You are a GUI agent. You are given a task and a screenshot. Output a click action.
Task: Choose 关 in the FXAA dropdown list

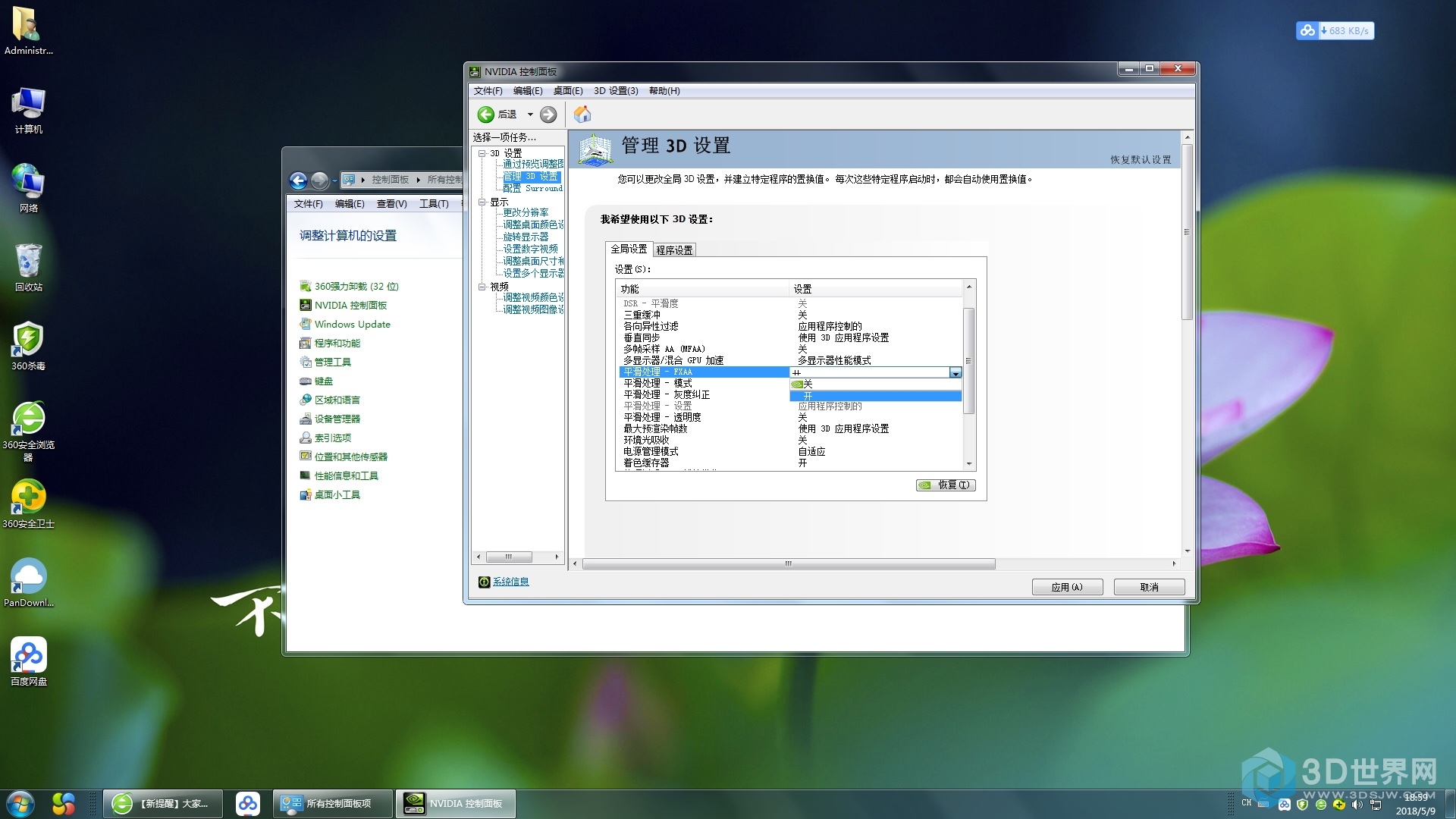[x=876, y=384]
